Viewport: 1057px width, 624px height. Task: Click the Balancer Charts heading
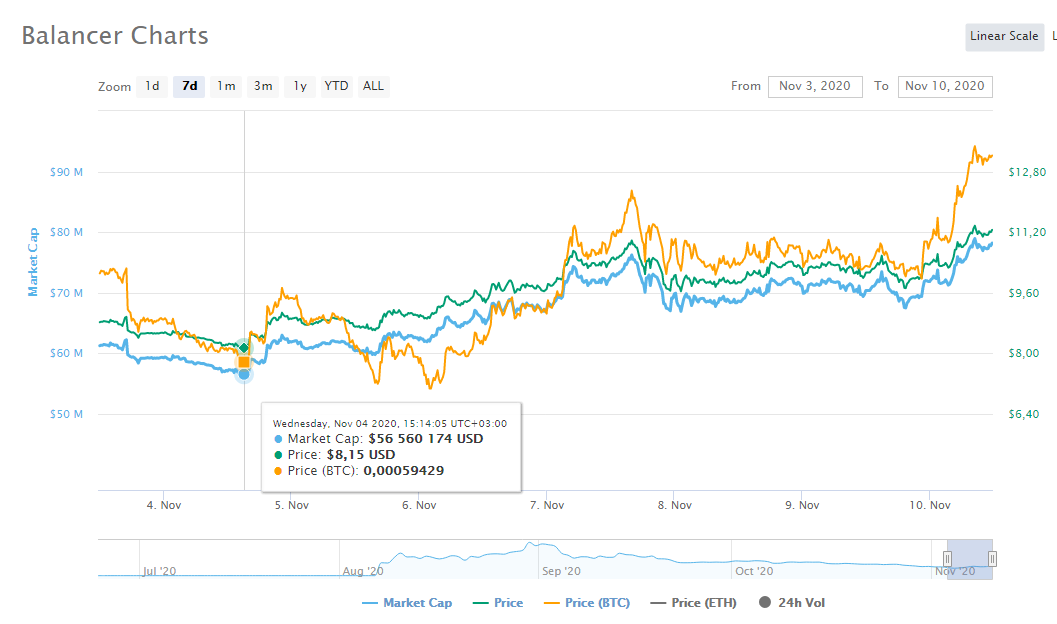[115, 36]
